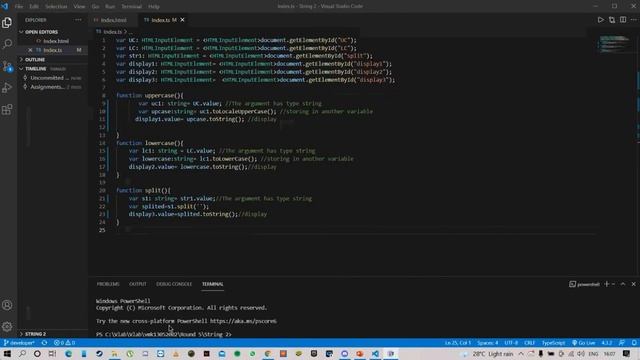Close index.ts in Open Editors list

30,50
